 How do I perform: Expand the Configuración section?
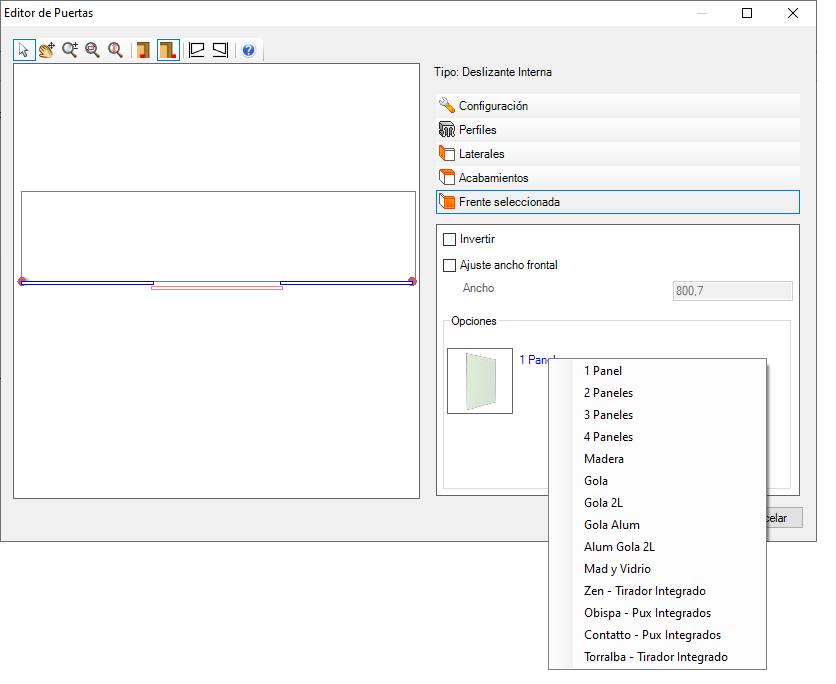(618, 106)
